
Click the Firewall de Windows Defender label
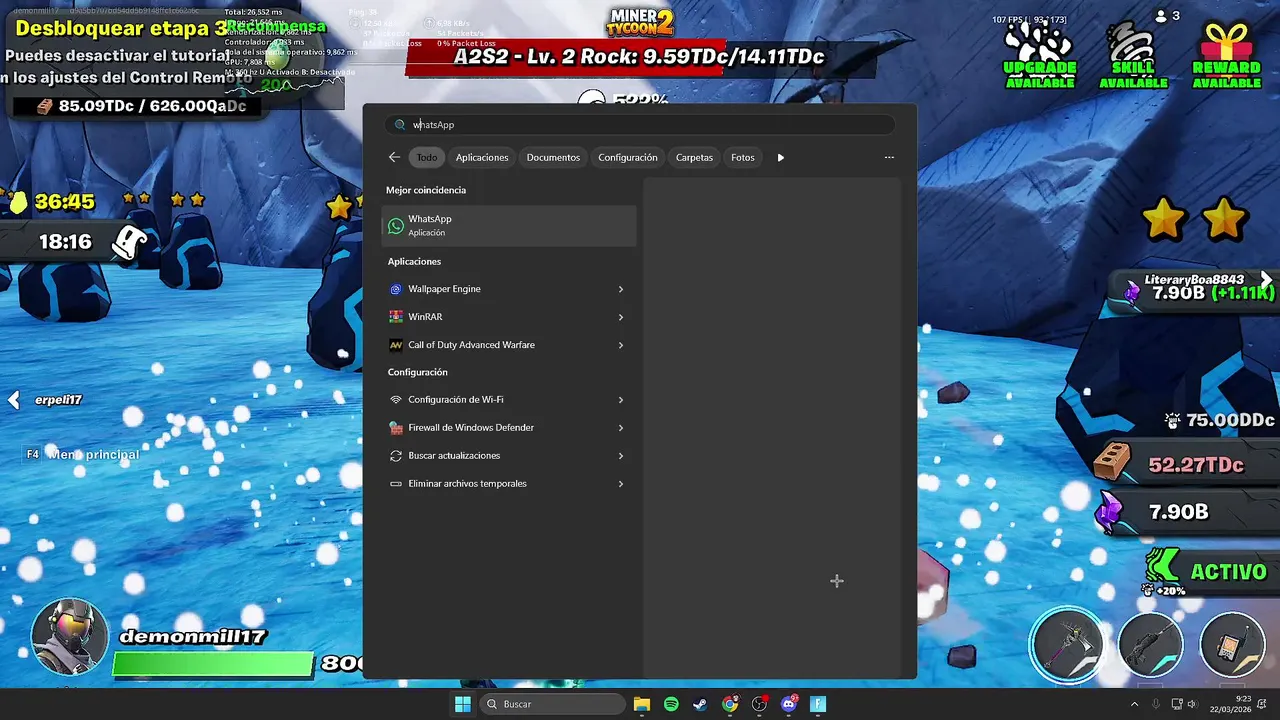[x=471, y=428]
